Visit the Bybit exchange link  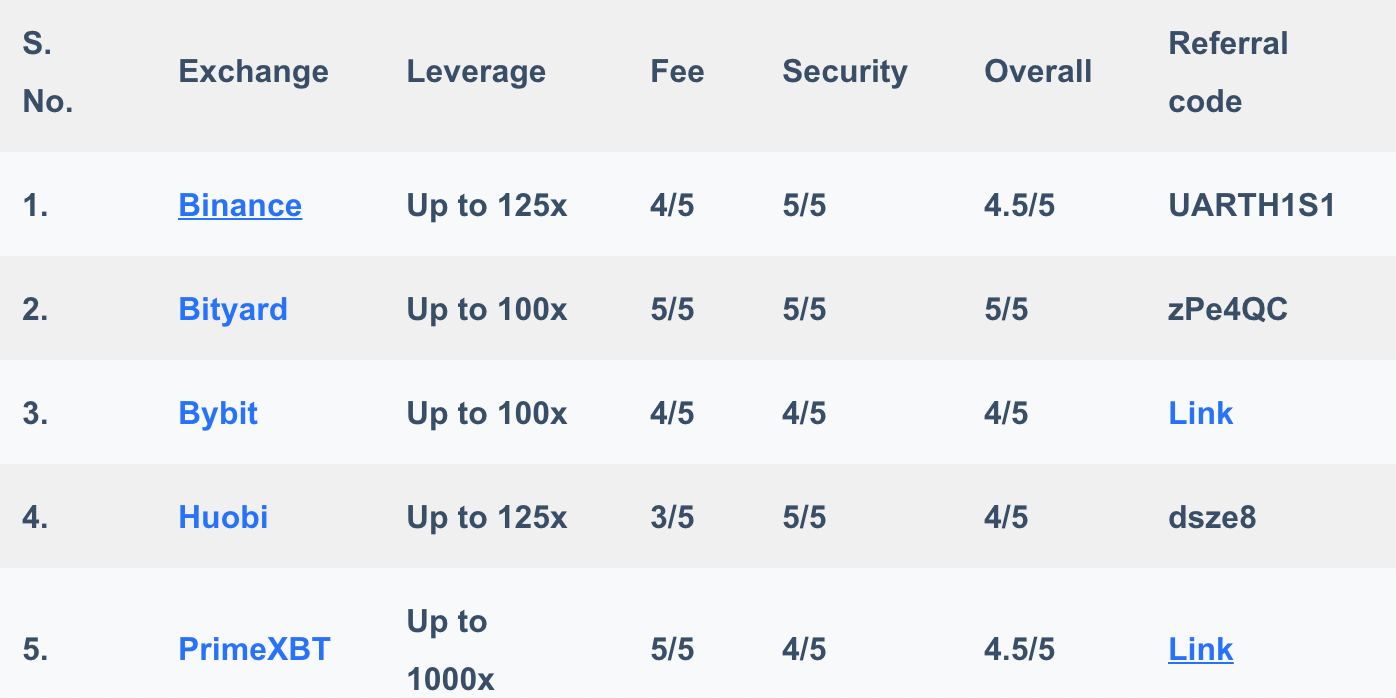[218, 413]
